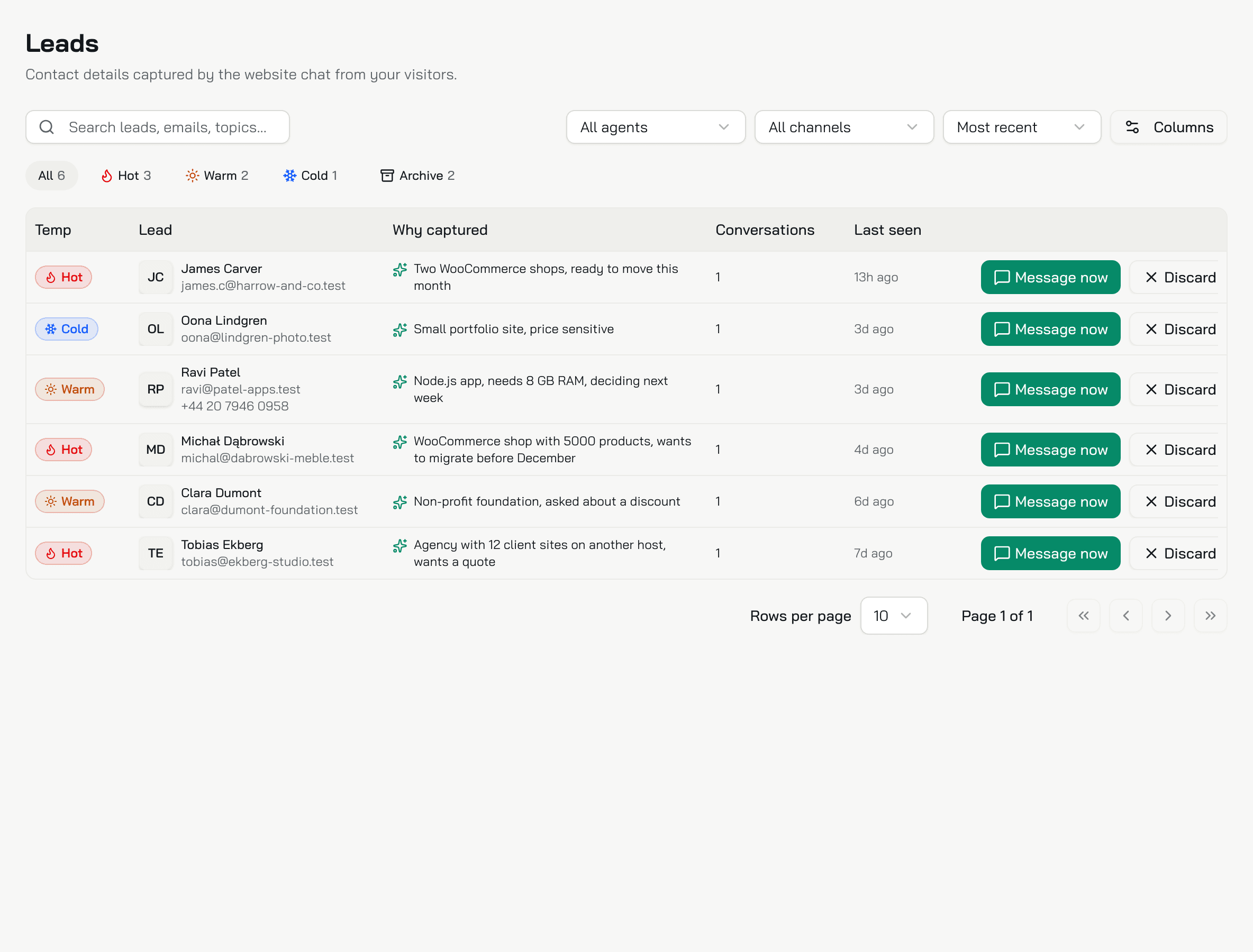Click the Columns sliders icon

(x=1132, y=127)
